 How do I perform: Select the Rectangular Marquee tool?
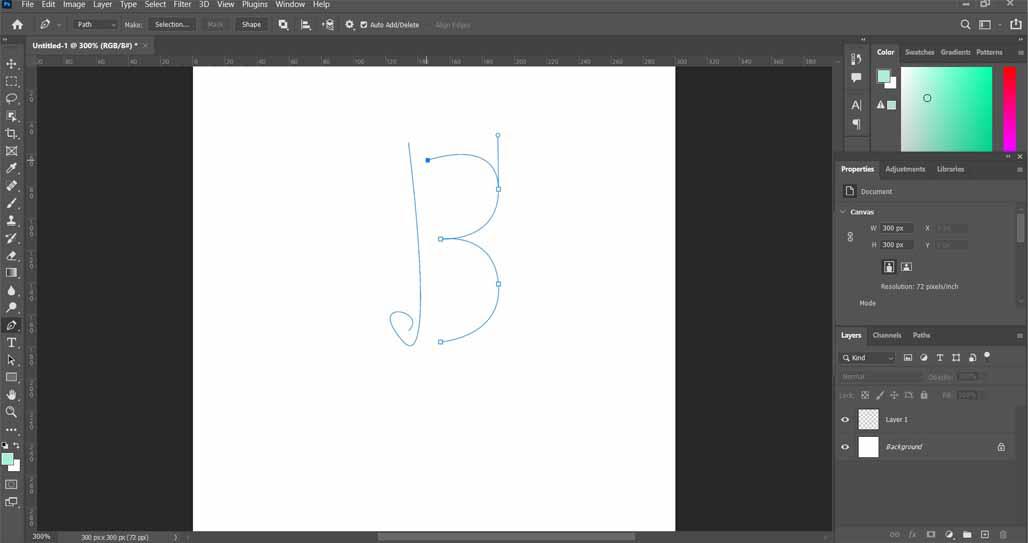click(11, 81)
